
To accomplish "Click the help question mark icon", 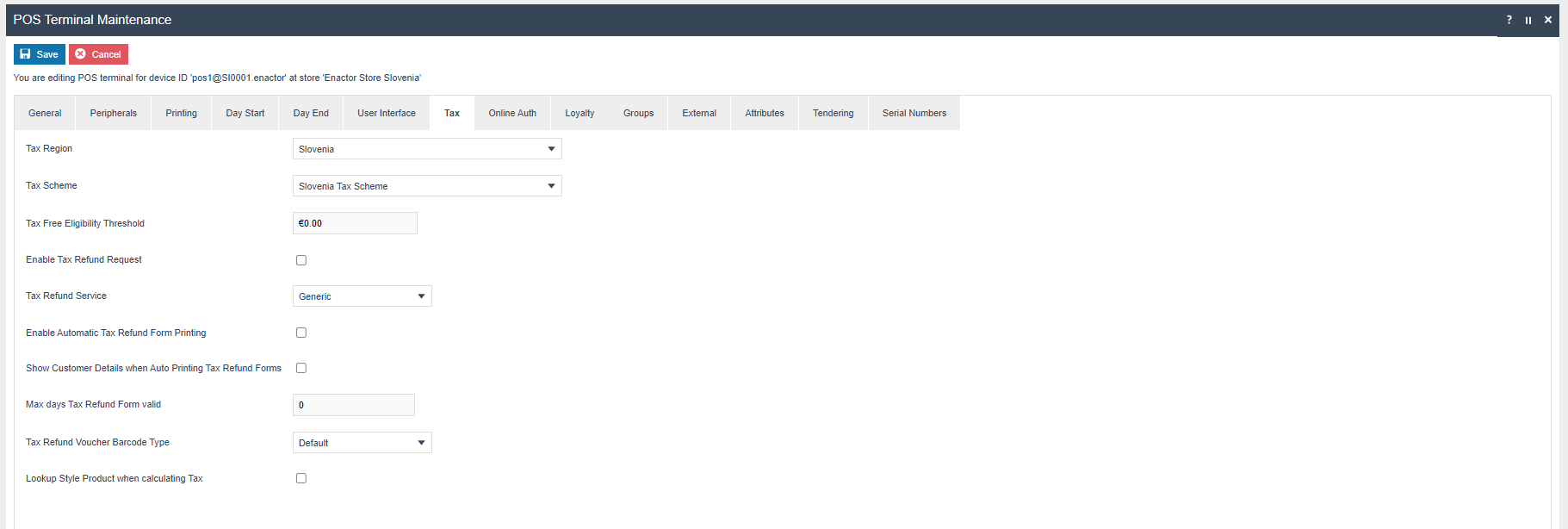I will pyautogui.click(x=1509, y=20).
